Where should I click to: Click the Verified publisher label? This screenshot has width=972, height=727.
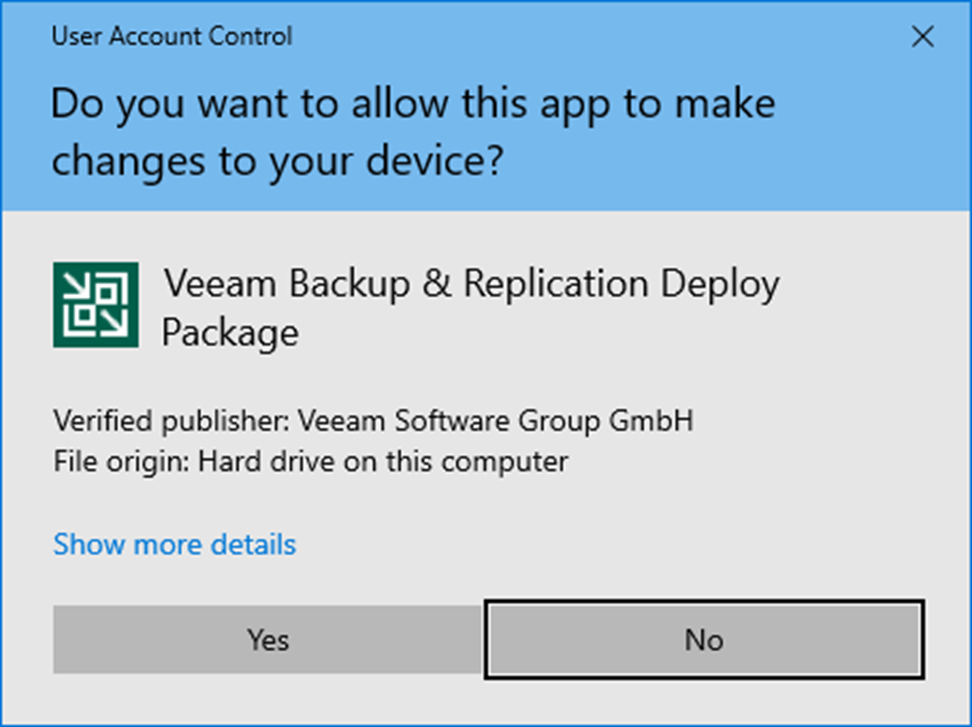pyautogui.click(x=172, y=421)
